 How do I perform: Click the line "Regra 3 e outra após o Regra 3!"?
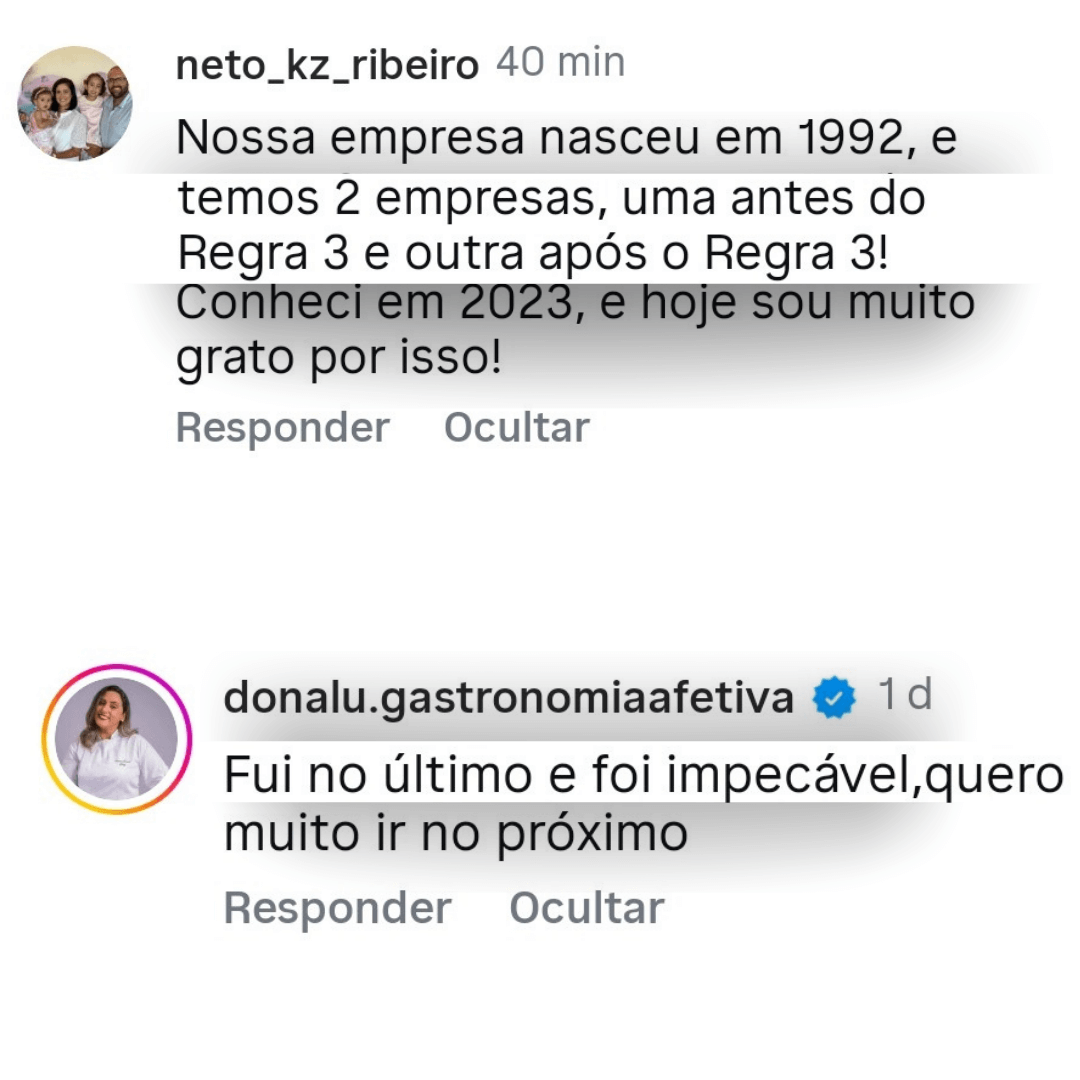pos(532,254)
